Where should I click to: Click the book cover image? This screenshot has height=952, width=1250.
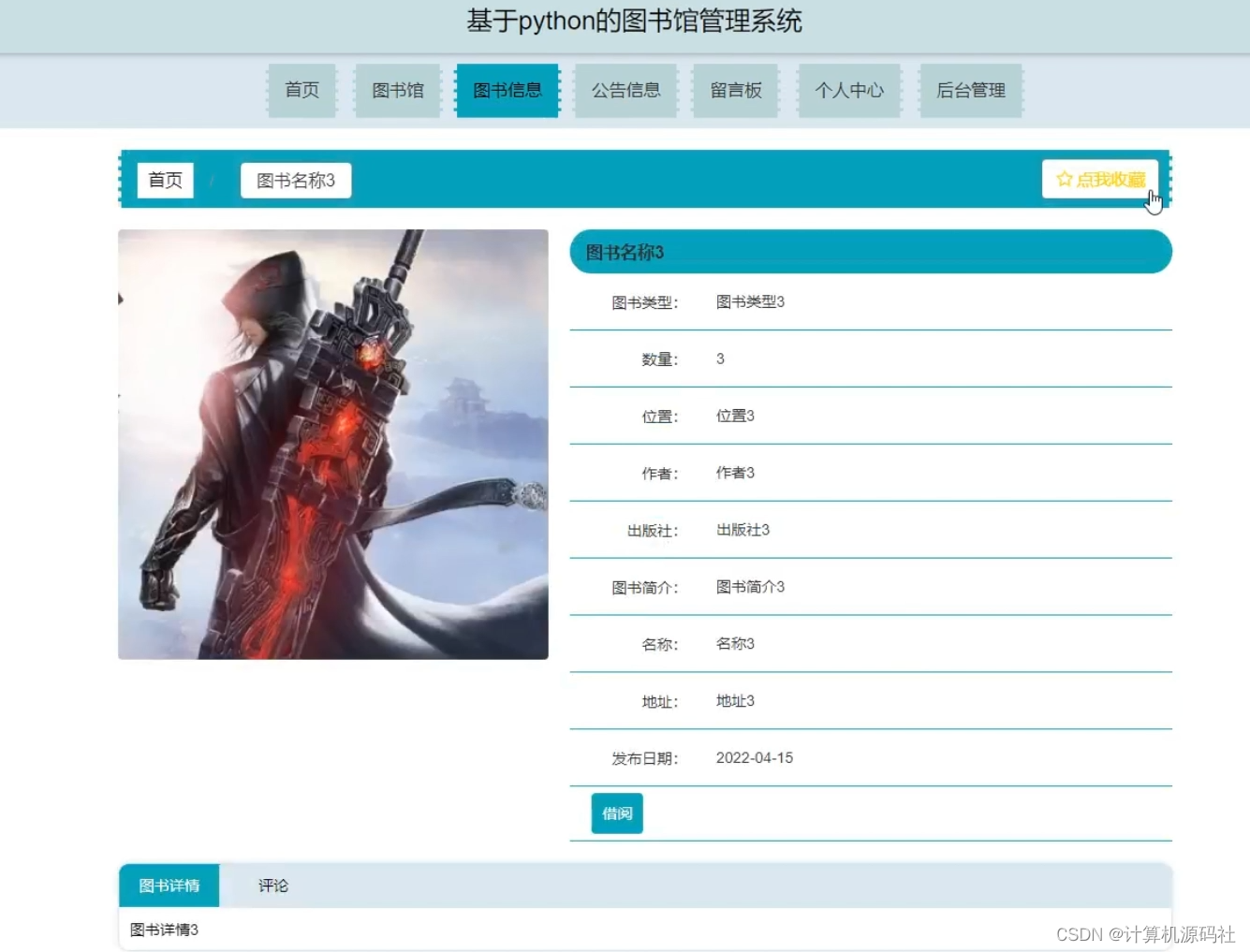click(333, 445)
